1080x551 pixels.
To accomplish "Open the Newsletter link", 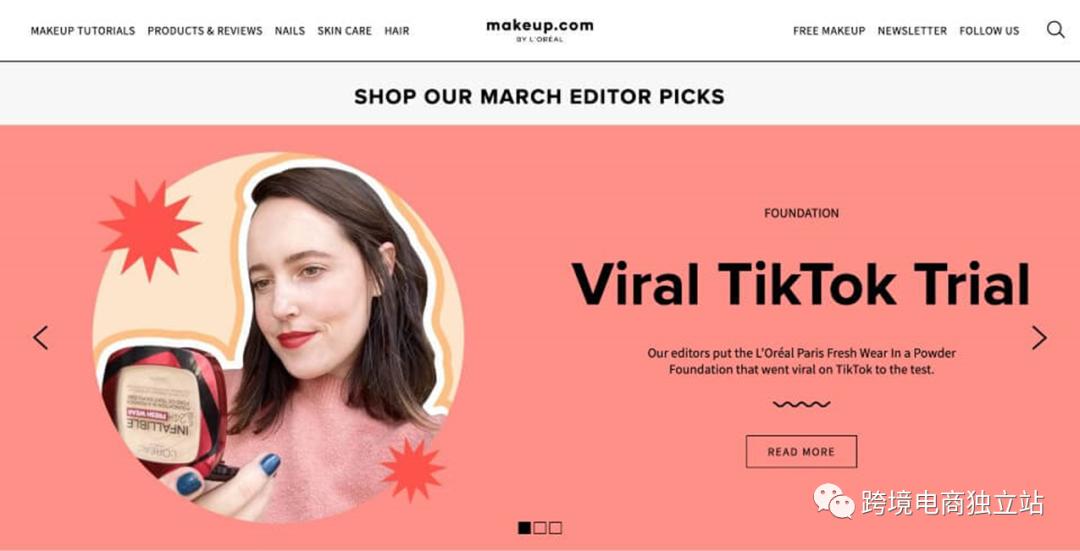I will (x=912, y=31).
